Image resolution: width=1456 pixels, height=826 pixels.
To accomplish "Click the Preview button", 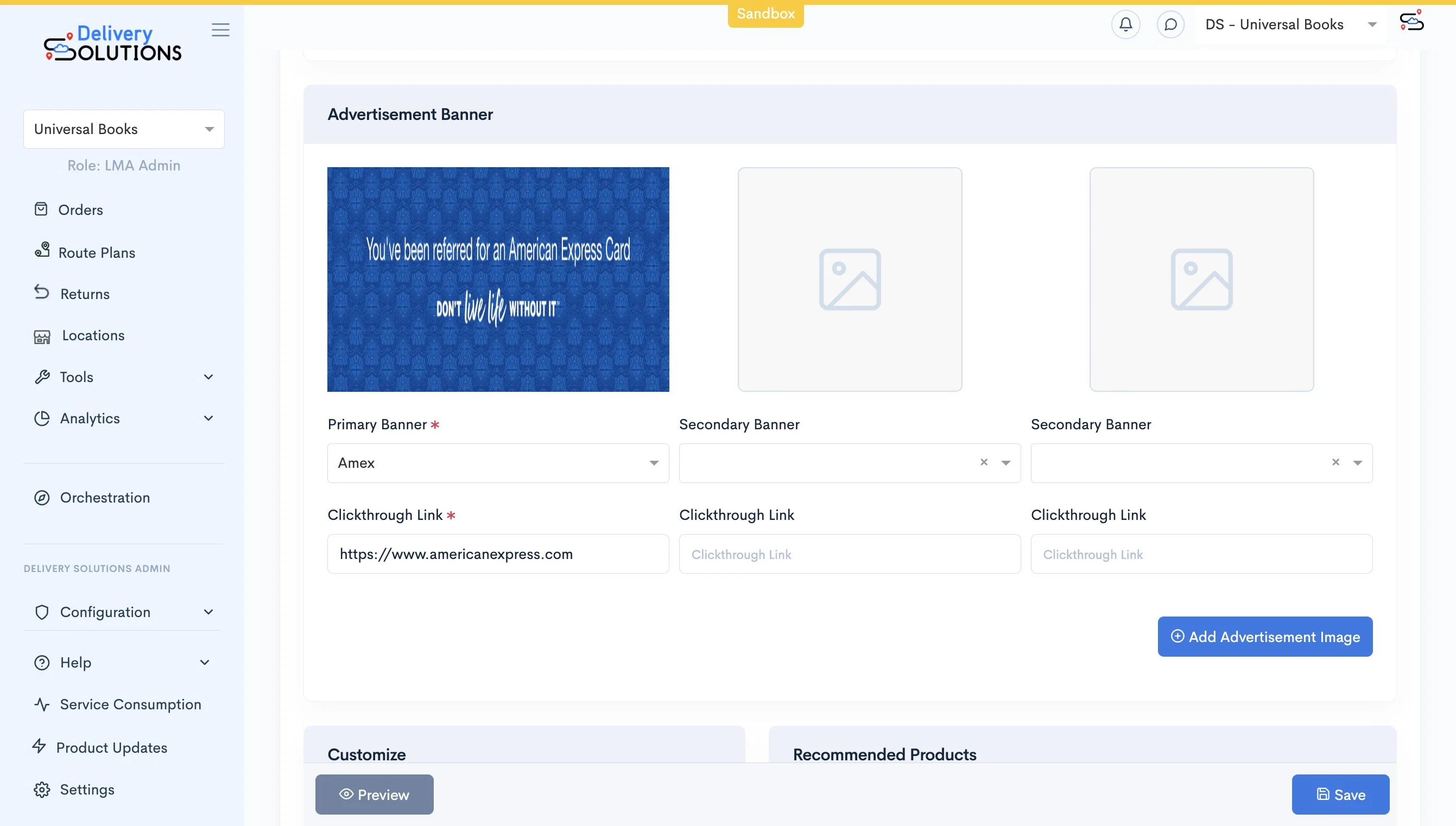I will point(375,795).
